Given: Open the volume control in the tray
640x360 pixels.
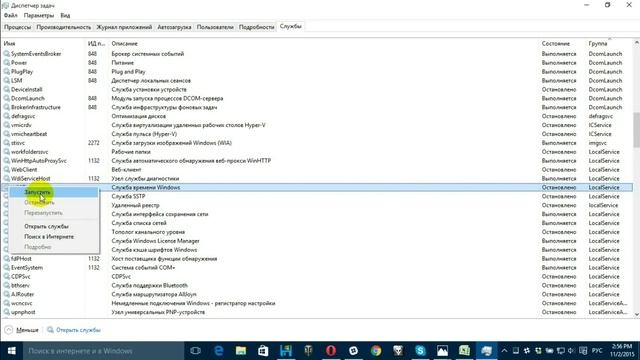Looking at the screenshot, I should coord(571,351).
